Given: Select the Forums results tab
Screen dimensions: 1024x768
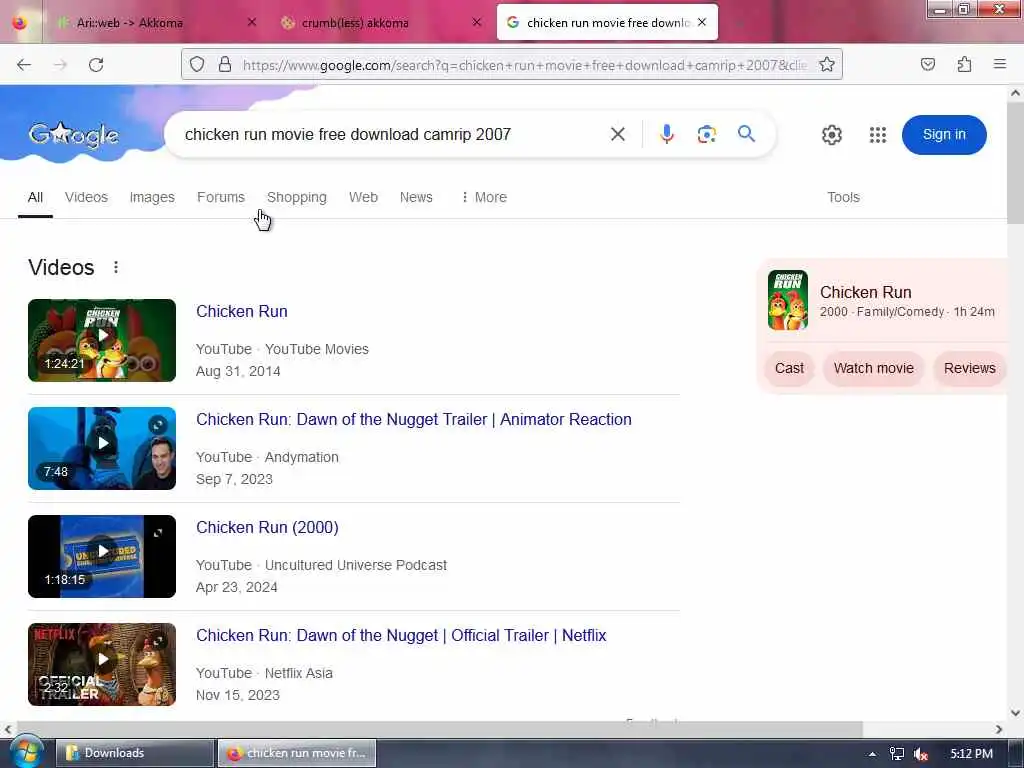Looking at the screenshot, I should point(221,197).
